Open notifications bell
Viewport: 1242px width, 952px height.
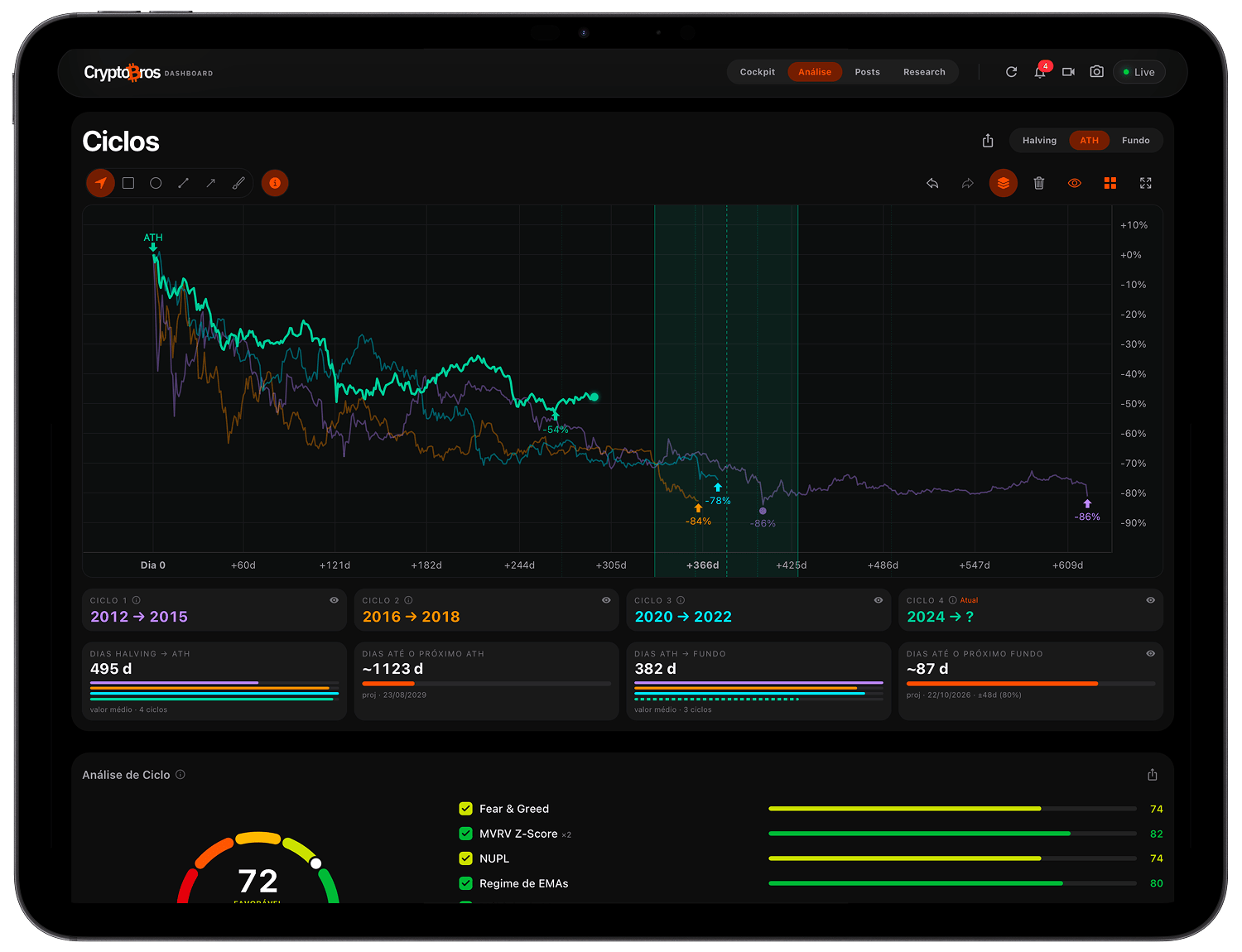tap(1040, 72)
